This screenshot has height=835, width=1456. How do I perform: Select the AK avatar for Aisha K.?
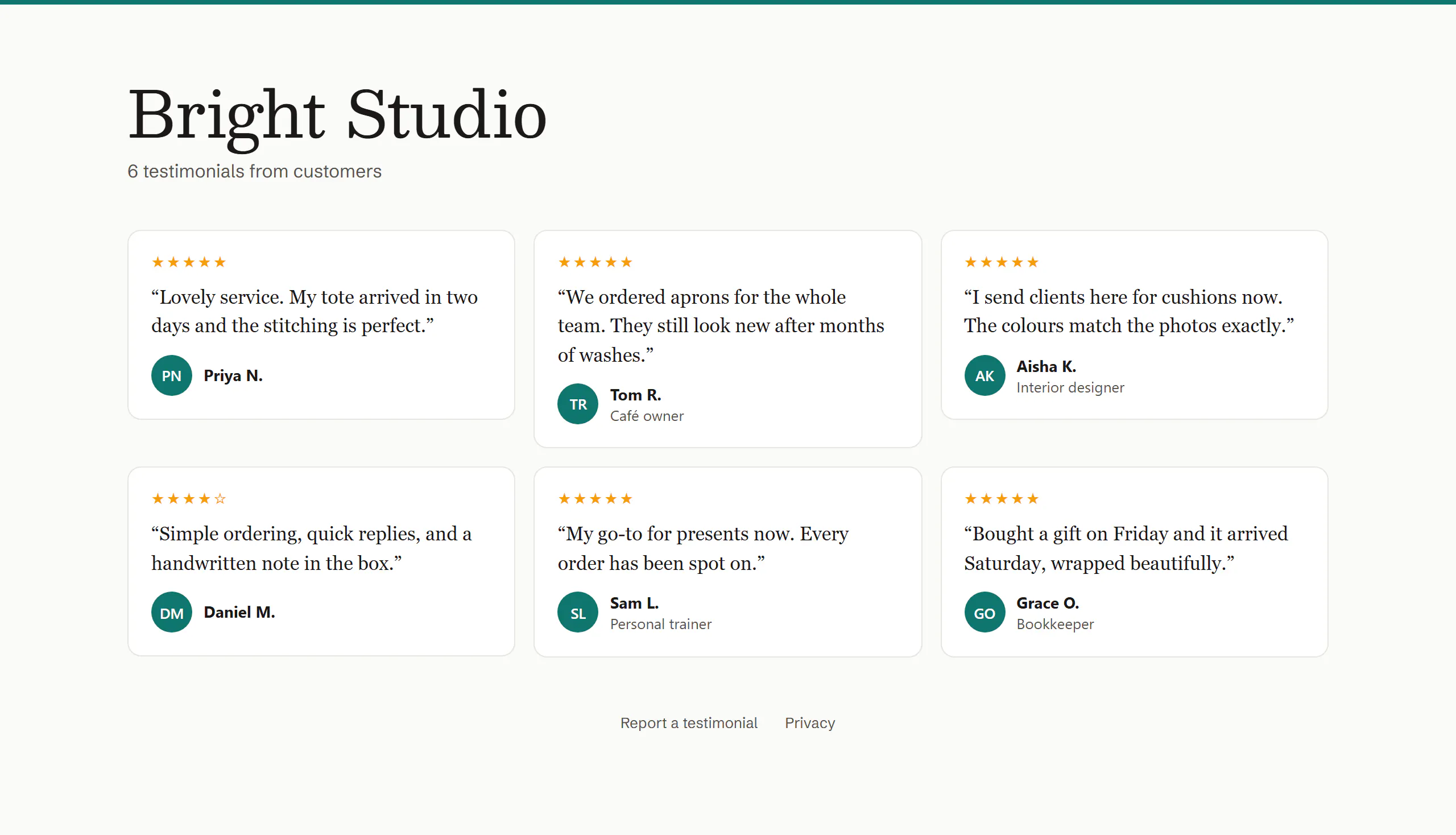click(985, 375)
